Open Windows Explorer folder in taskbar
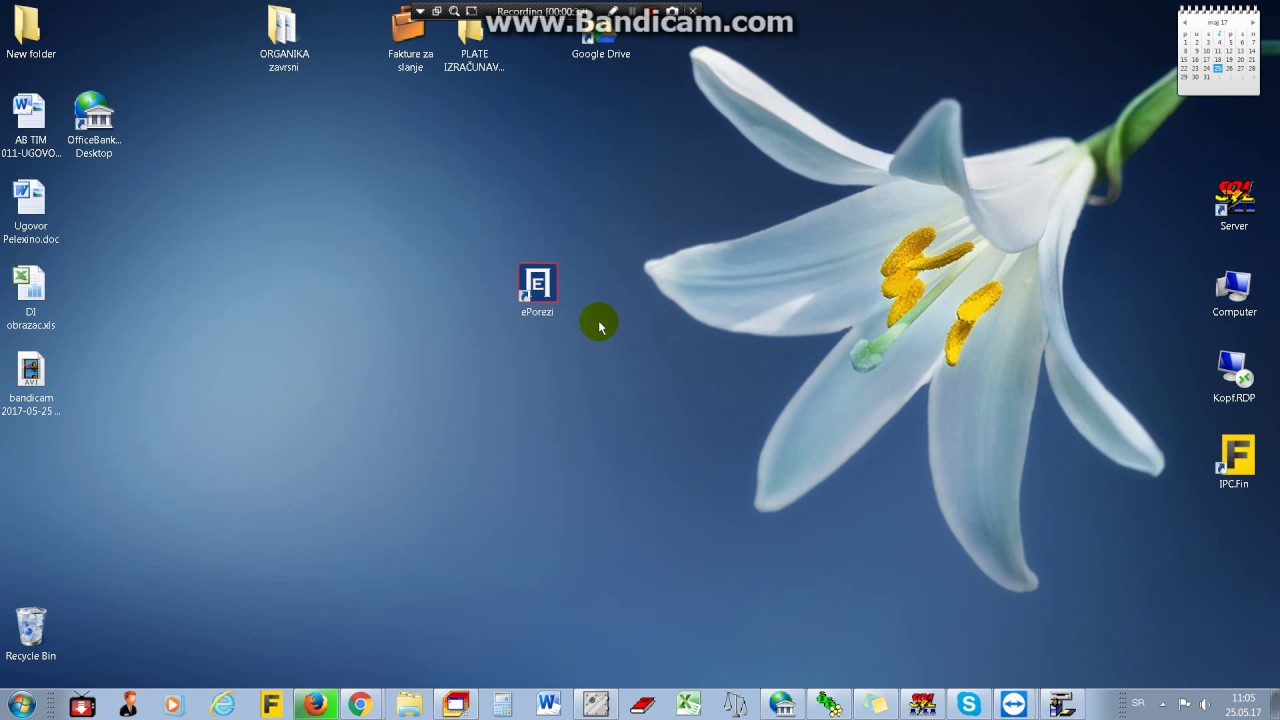The height and width of the screenshot is (720, 1280). click(x=409, y=704)
